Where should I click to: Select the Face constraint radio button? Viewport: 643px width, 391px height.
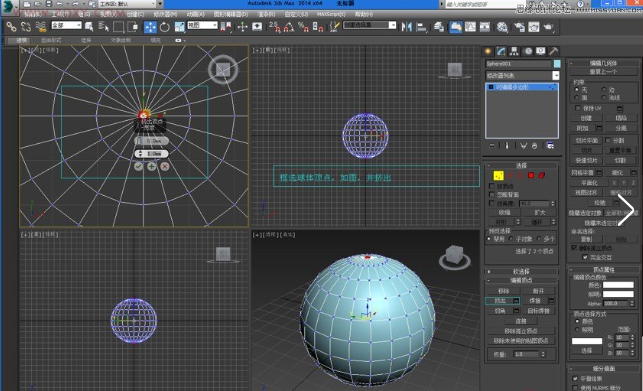coord(577,98)
